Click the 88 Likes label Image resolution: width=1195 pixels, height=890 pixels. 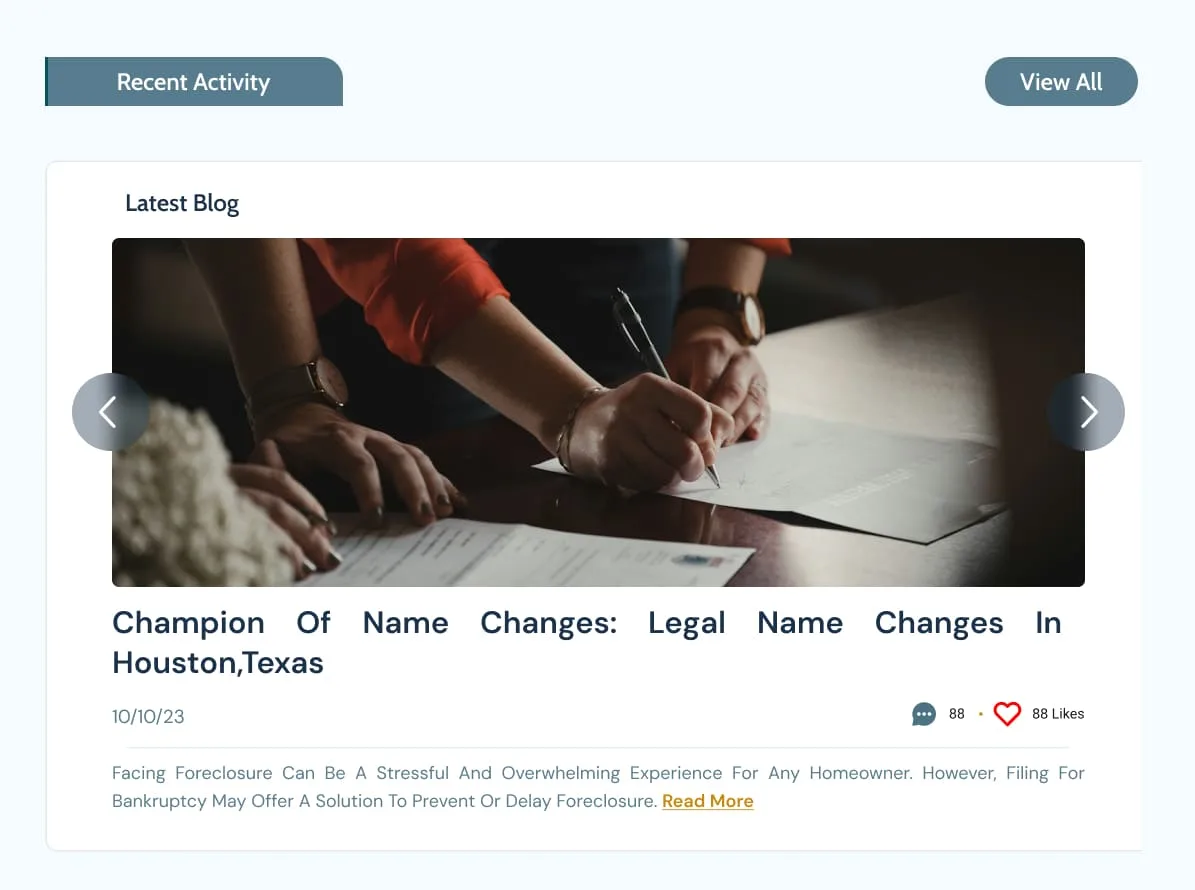tap(1058, 714)
